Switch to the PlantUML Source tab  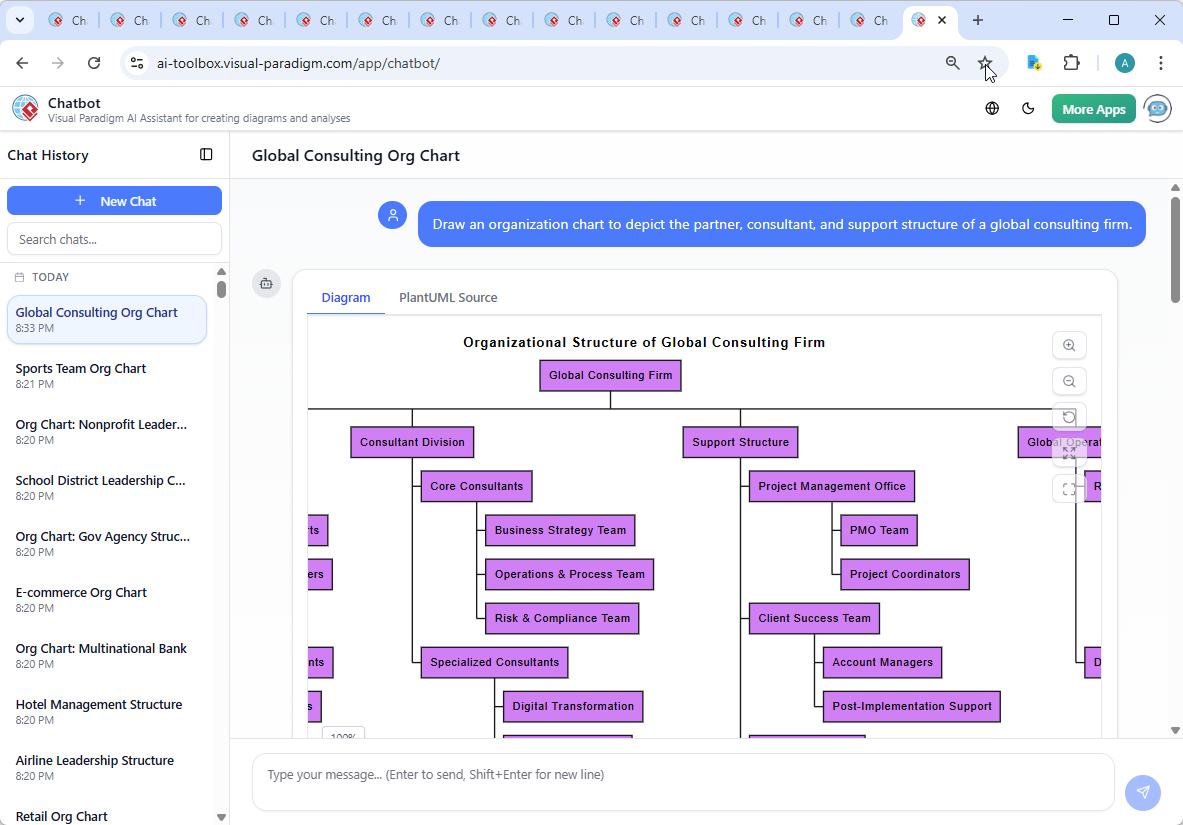point(447,297)
